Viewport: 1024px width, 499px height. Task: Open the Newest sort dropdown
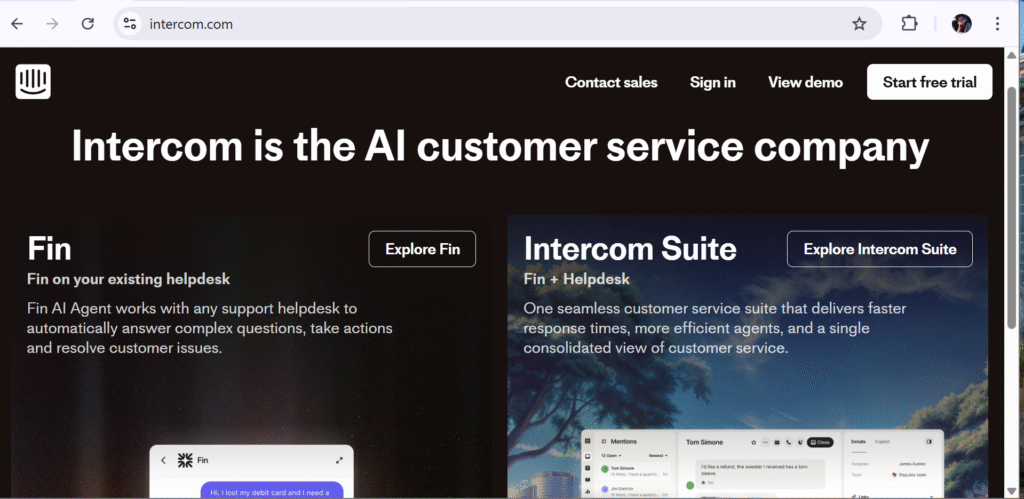tap(658, 455)
